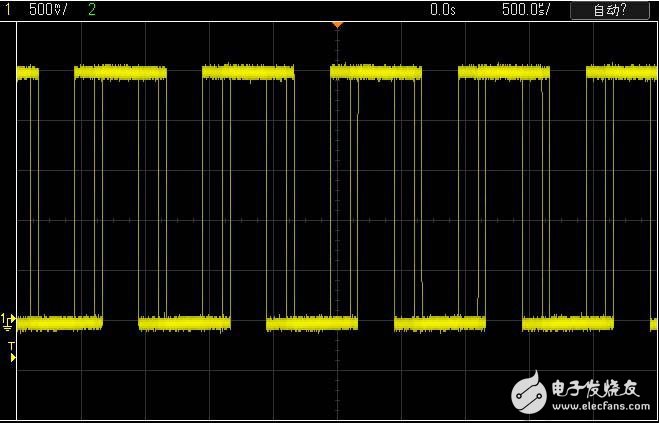Select channel 1 indicator in top bar
The height and width of the screenshot is (423, 659).
tap(6, 9)
